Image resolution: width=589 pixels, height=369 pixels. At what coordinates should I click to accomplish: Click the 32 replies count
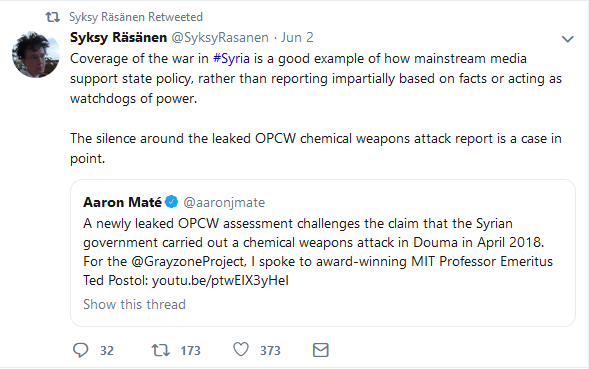coord(107,351)
